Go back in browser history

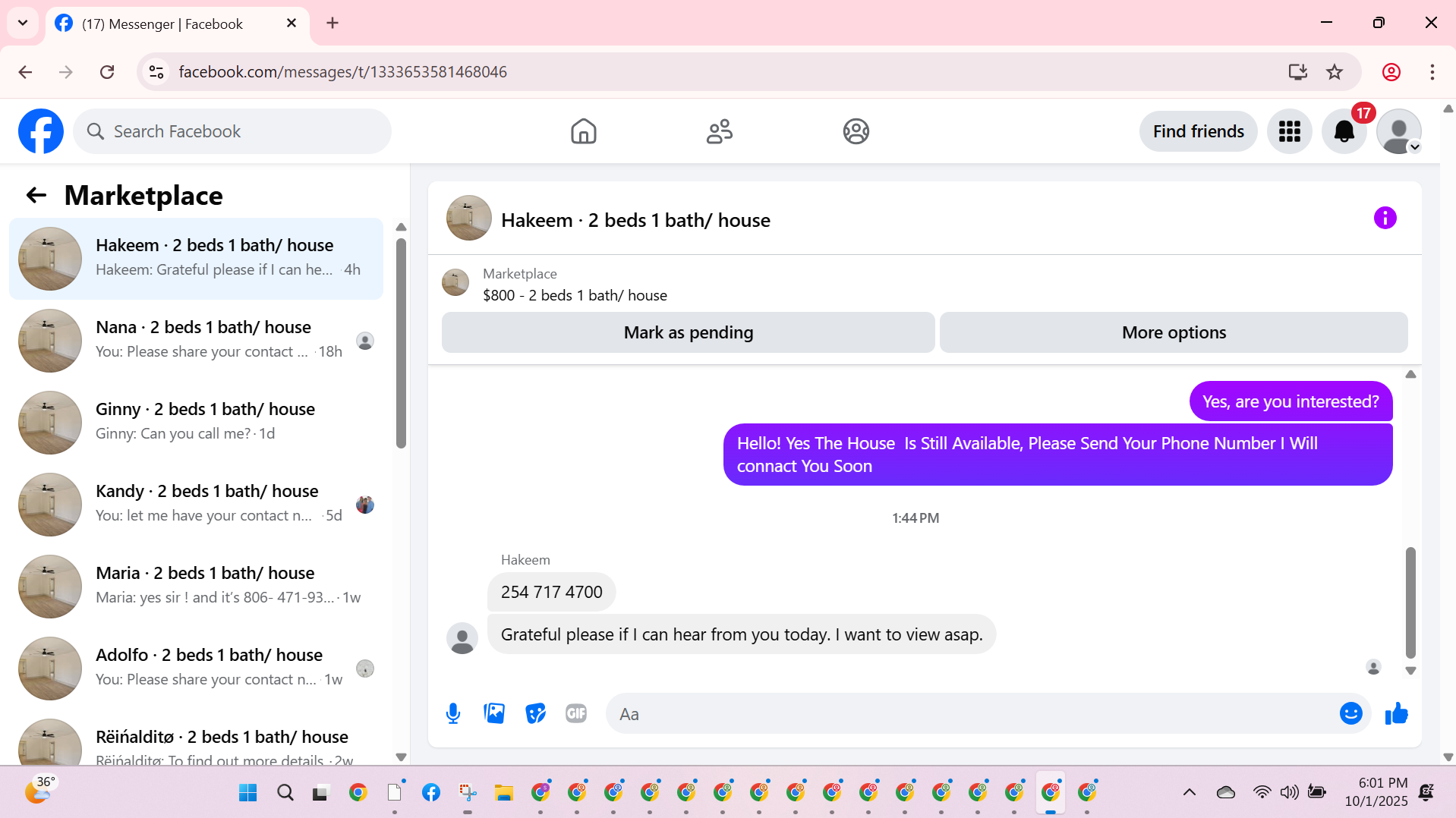25,72
